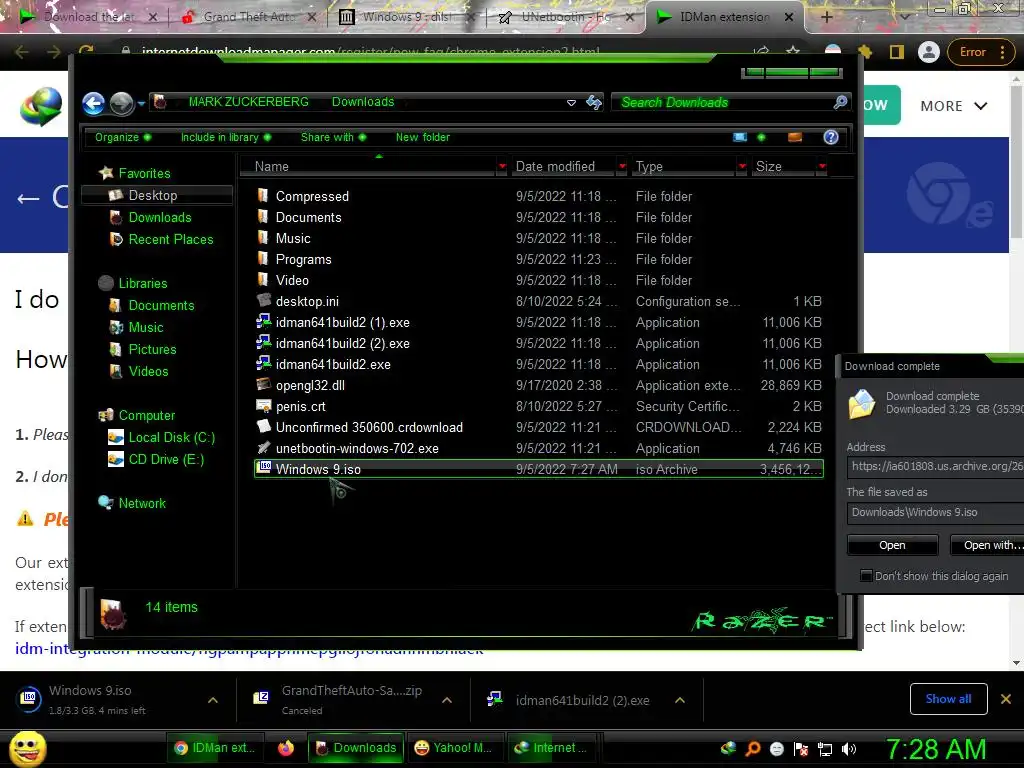This screenshot has height=768, width=1024.
Task: Click the Chrome share page icon
Action: (761, 52)
